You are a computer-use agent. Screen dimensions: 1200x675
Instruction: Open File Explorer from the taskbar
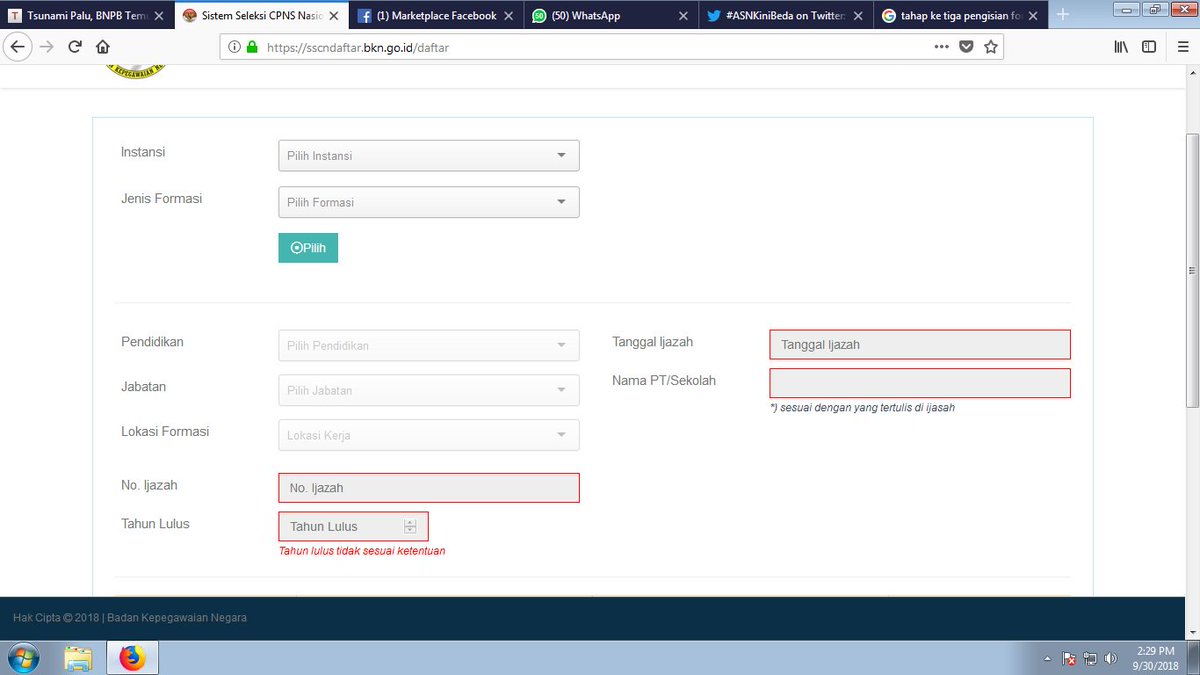[x=79, y=658]
